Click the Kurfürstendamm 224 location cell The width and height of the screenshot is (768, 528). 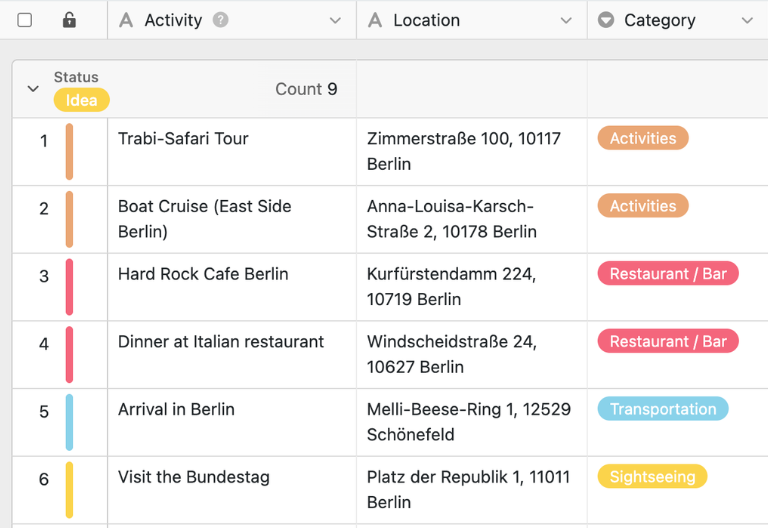click(x=472, y=287)
